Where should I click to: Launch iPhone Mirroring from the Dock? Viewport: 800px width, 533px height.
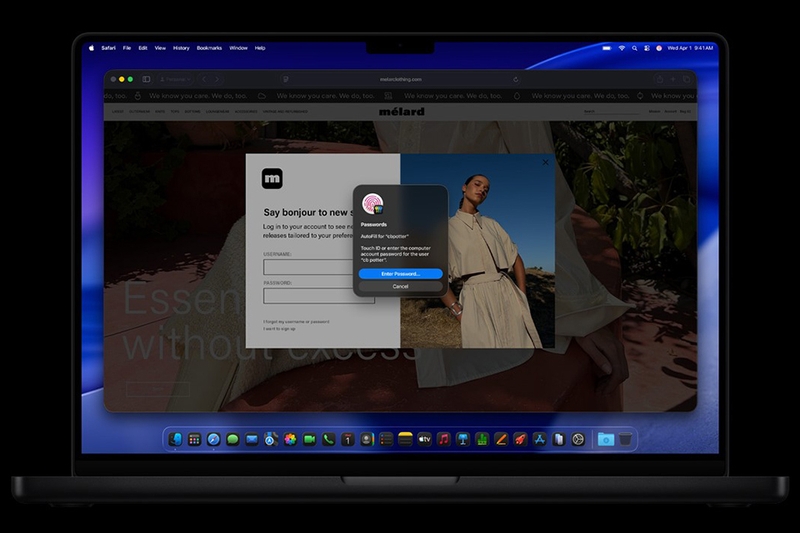[559, 439]
